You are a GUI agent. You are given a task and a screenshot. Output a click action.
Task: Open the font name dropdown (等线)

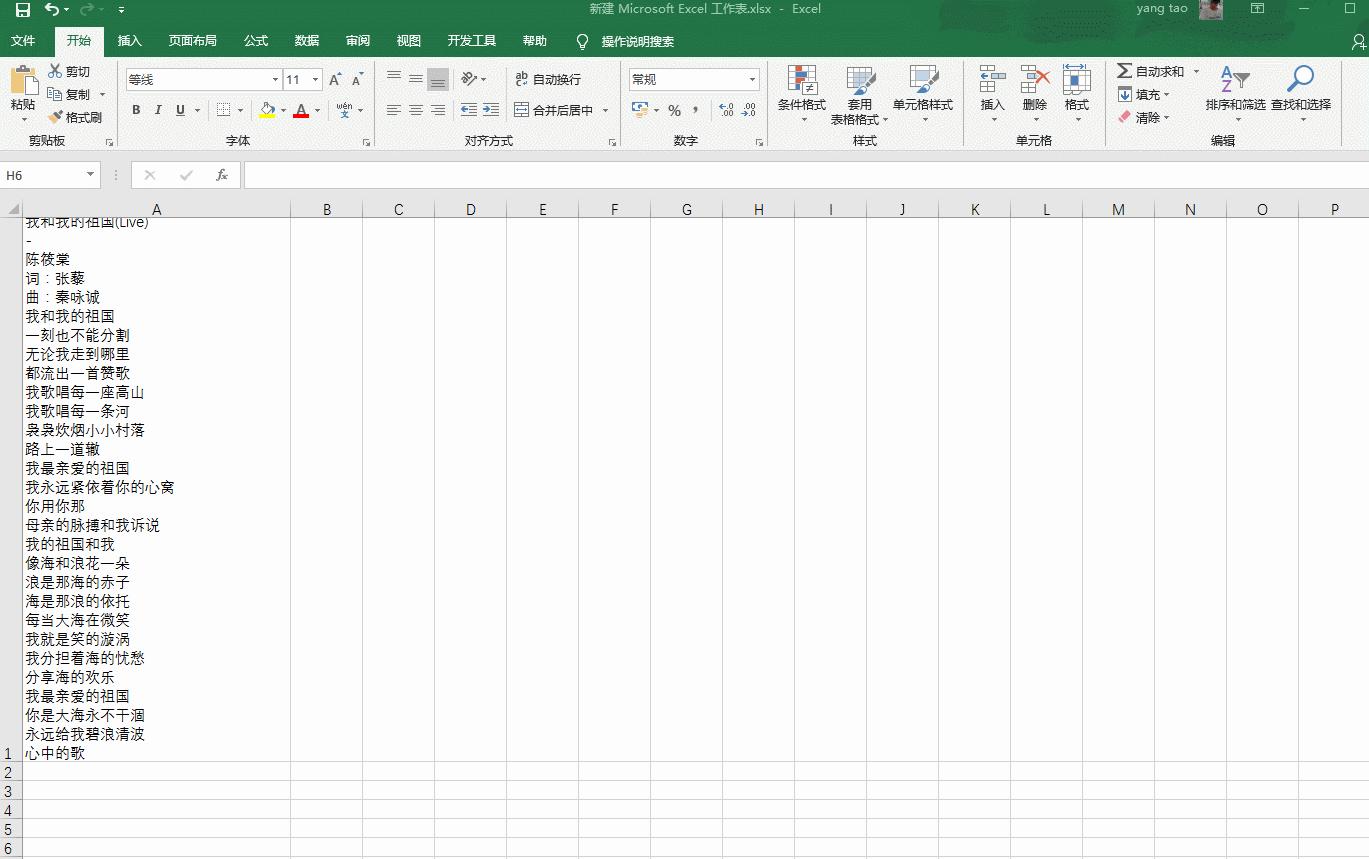(x=275, y=80)
